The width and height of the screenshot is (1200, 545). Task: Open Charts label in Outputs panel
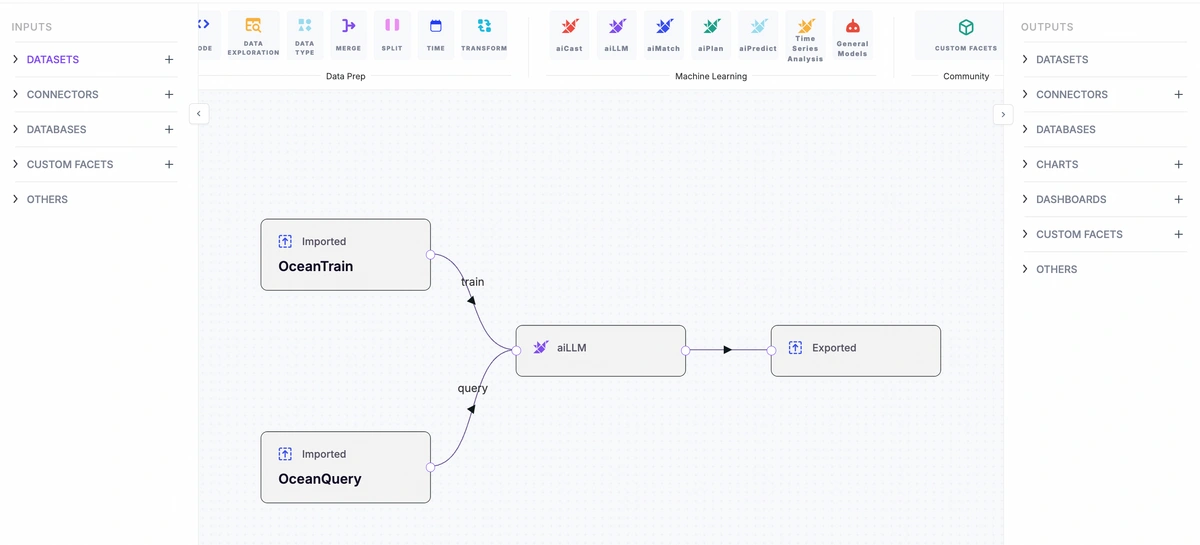pyautogui.click(x=1057, y=165)
